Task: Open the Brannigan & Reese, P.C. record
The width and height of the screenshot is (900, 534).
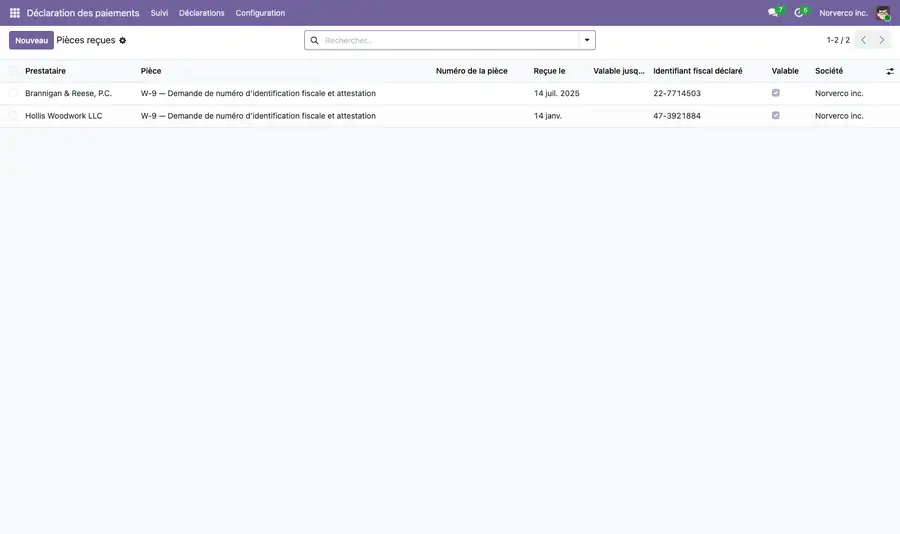Action: (68, 93)
